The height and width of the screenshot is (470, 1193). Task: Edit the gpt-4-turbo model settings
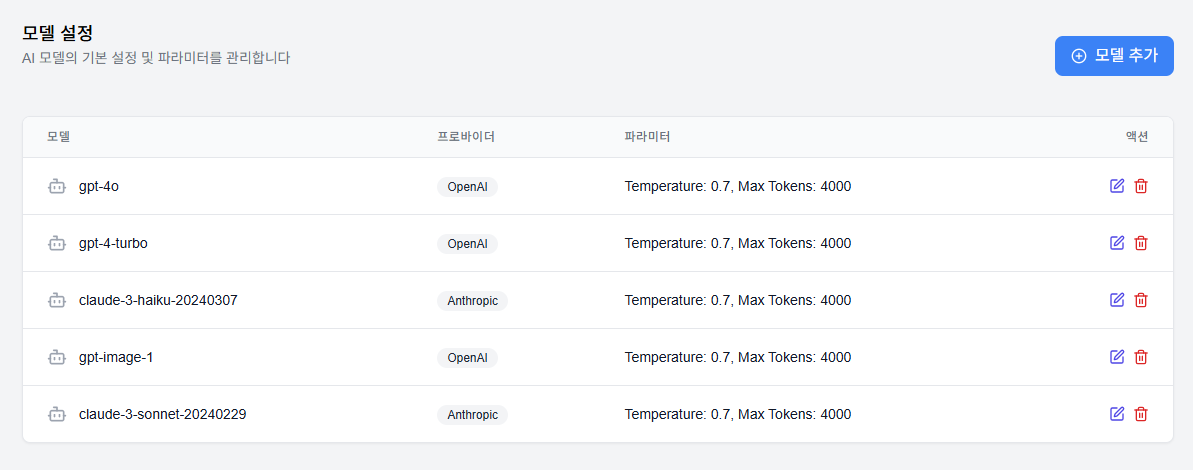click(x=1117, y=243)
